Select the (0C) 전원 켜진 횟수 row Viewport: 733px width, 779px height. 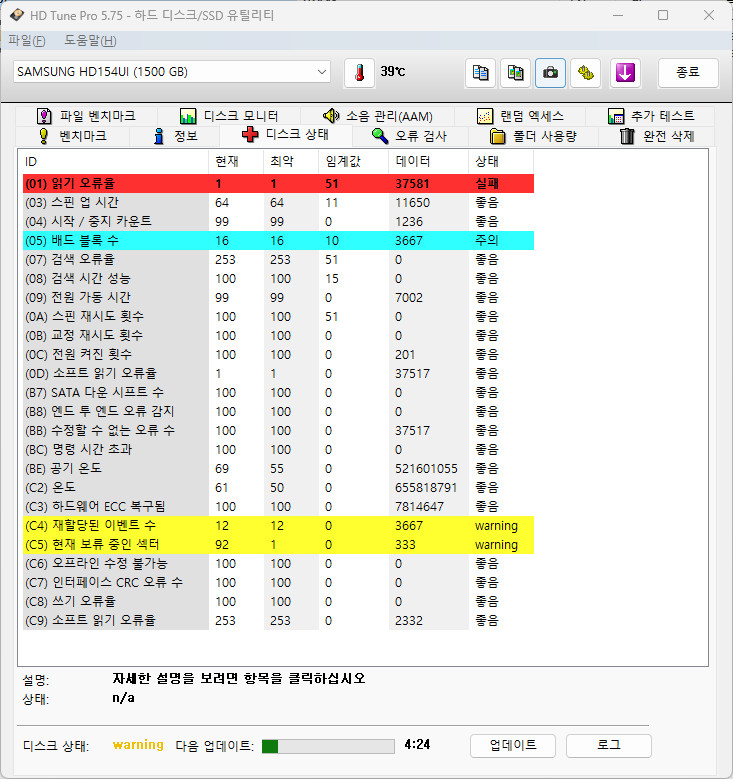[x=278, y=355]
